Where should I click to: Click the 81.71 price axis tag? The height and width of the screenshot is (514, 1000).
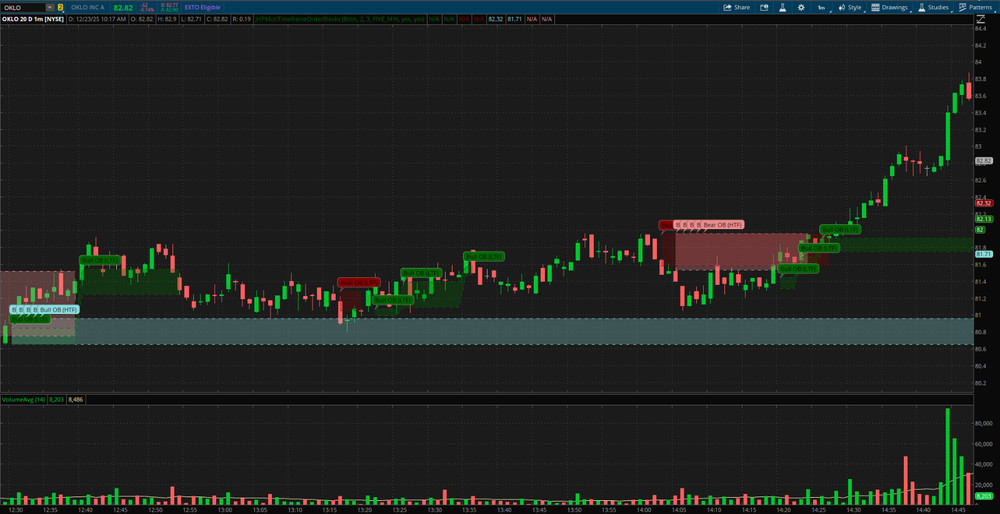point(984,254)
